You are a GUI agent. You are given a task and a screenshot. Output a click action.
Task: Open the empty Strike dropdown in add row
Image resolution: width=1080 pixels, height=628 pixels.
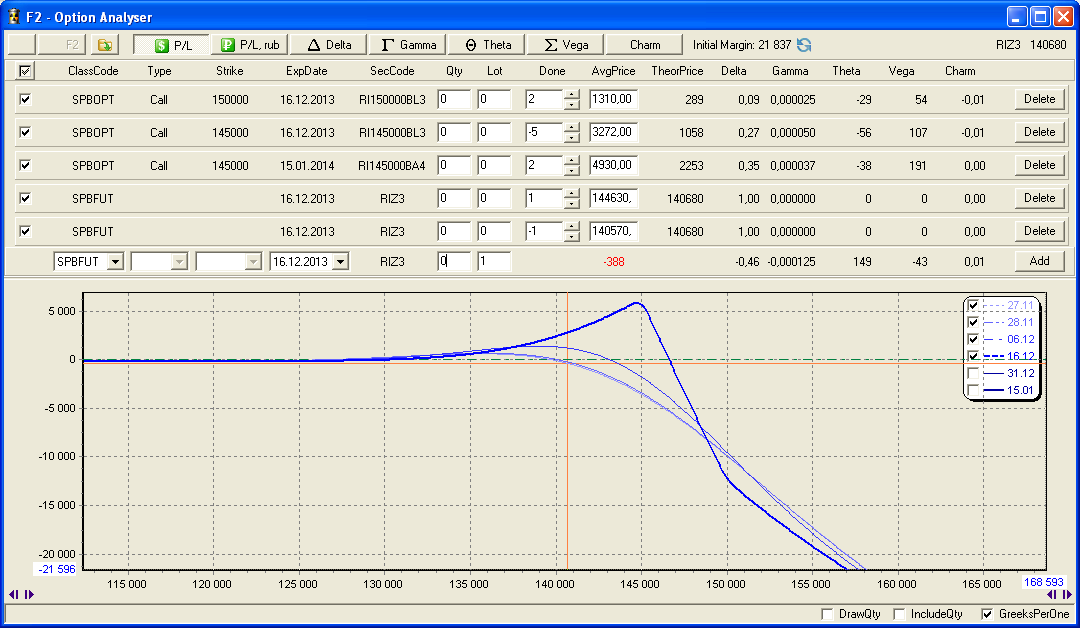pyautogui.click(x=252, y=262)
